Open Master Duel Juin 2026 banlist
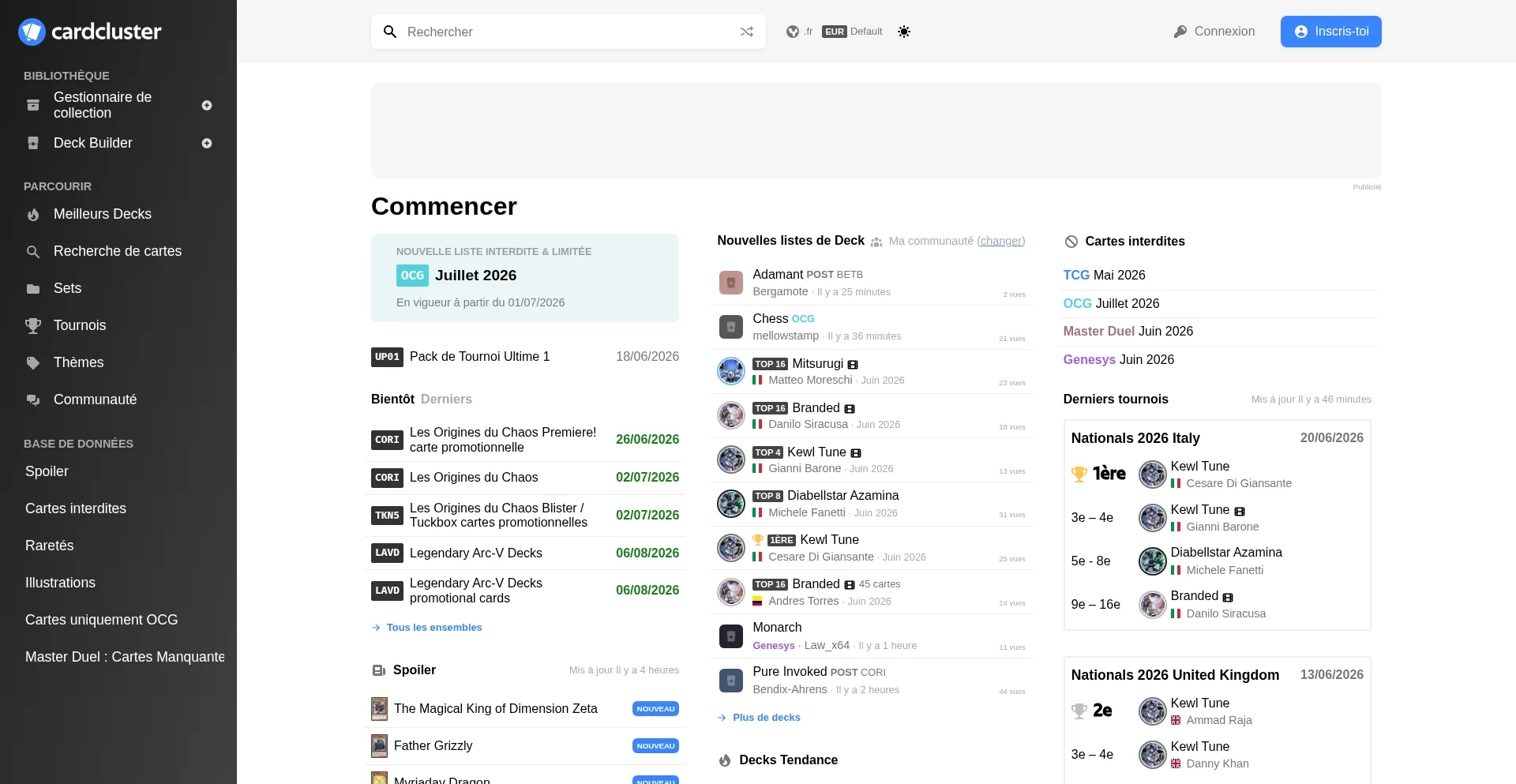 point(1128,331)
